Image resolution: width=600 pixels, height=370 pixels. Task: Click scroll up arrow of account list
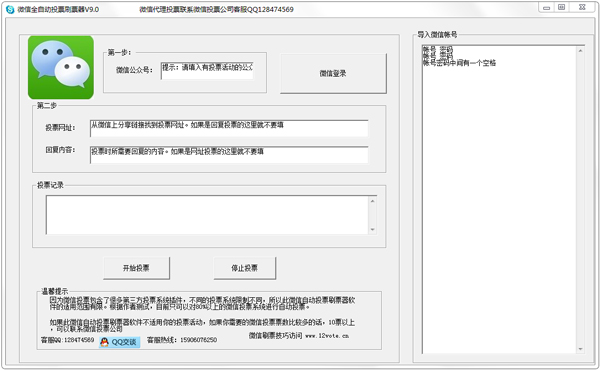pos(580,51)
